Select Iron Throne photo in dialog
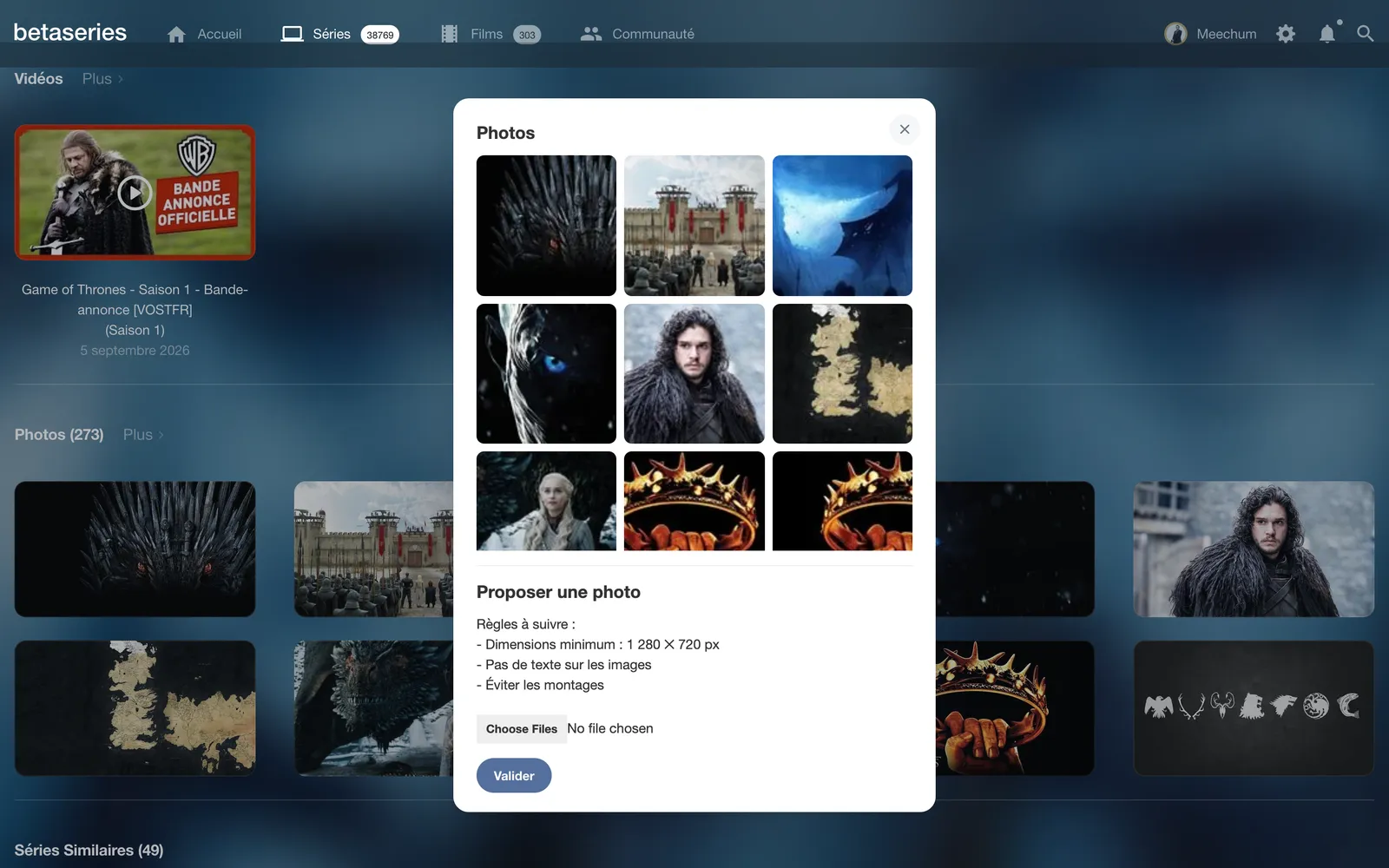Image resolution: width=1389 pixels, height=868 pixels. coord(546,226)
